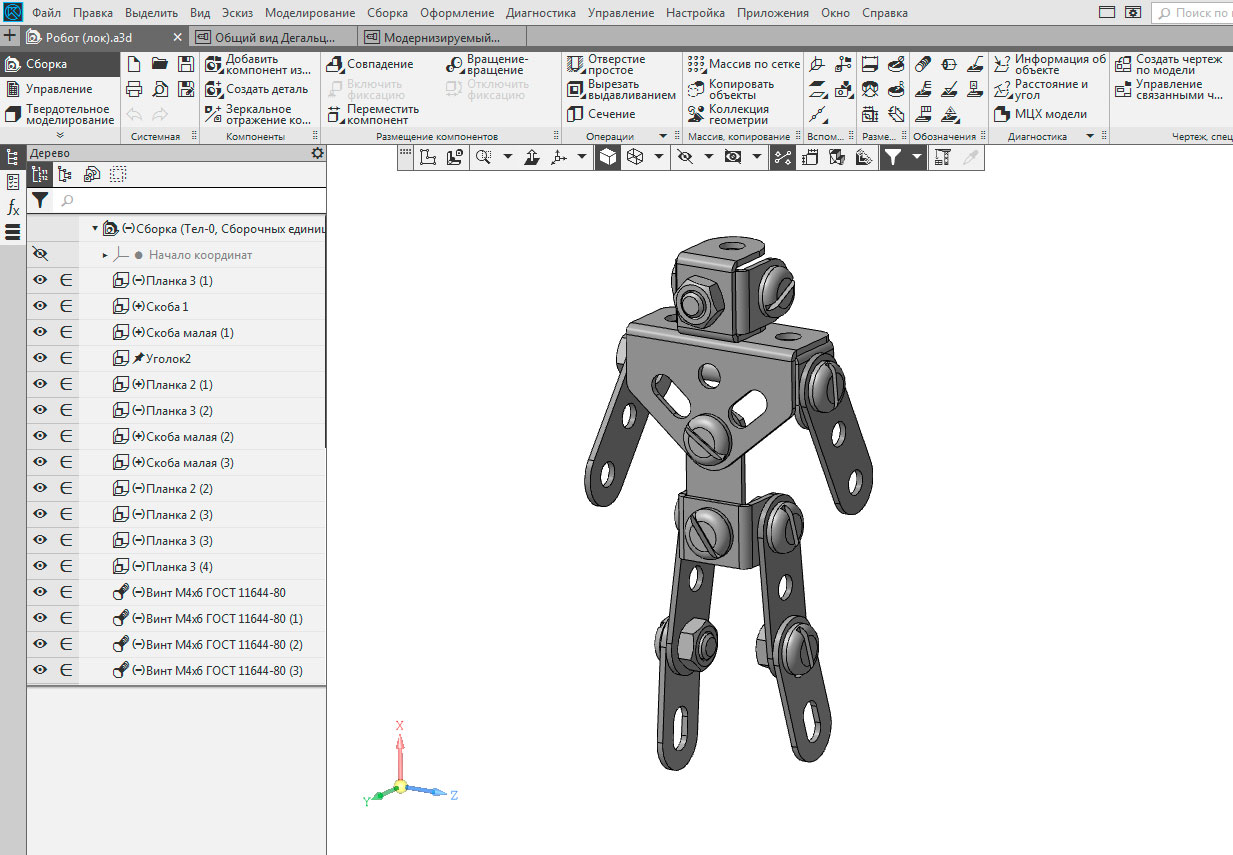Screen dimensions: 1233x855
Task: Click the Open file folder icon
Action: coord(159,64)
